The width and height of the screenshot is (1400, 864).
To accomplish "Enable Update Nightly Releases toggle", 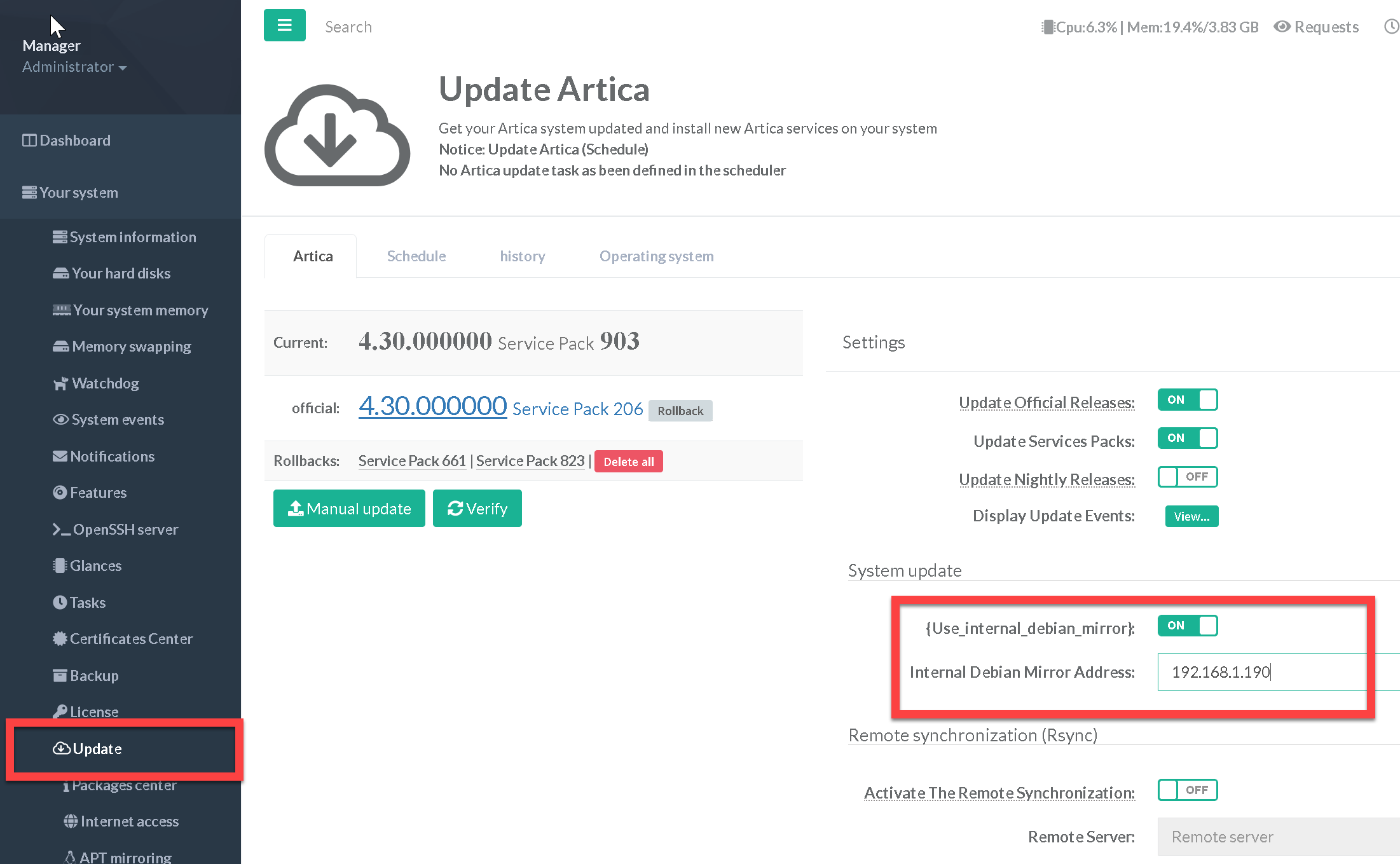I will coord(1187,477).
